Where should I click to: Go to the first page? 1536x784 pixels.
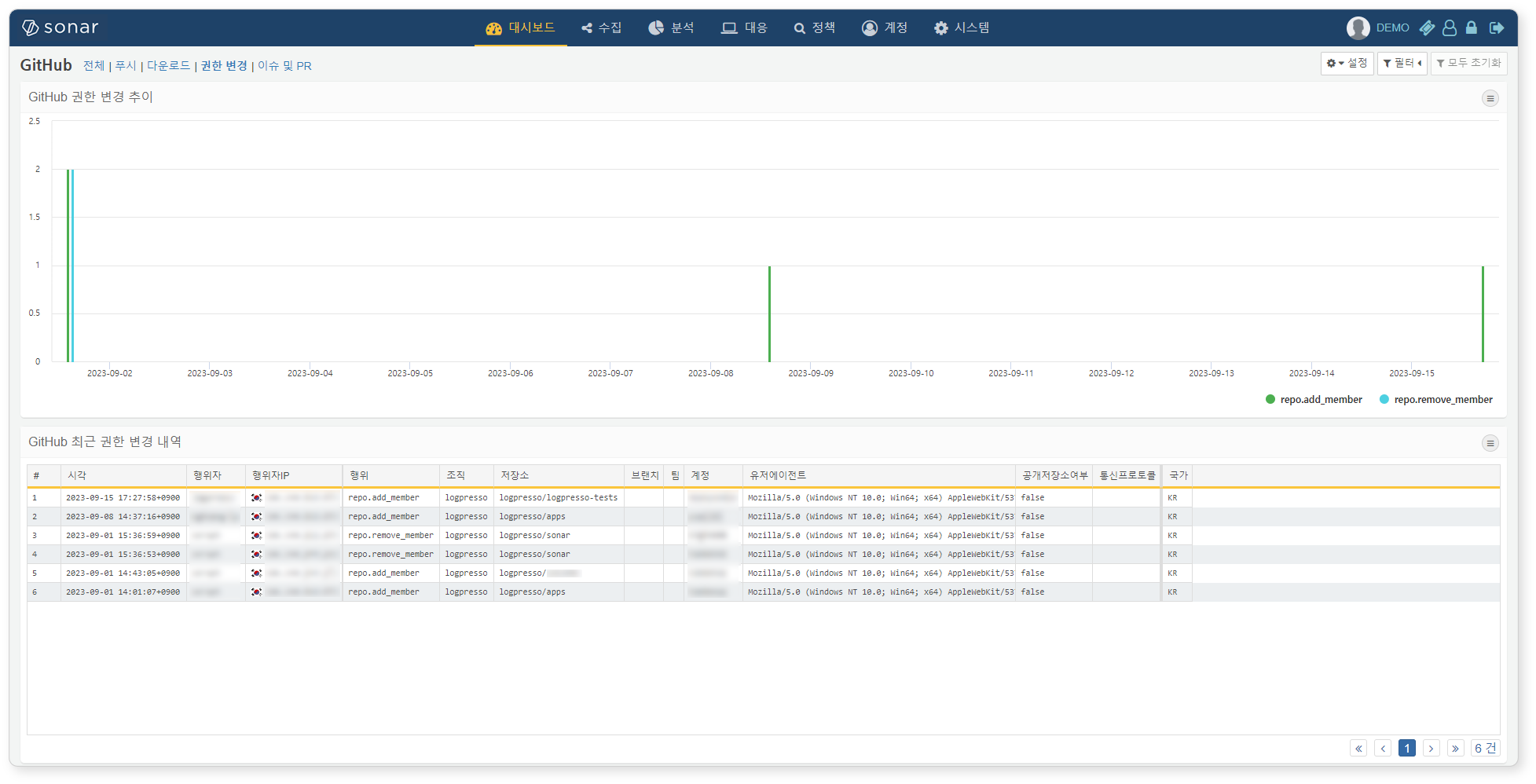pos(1358,748)
